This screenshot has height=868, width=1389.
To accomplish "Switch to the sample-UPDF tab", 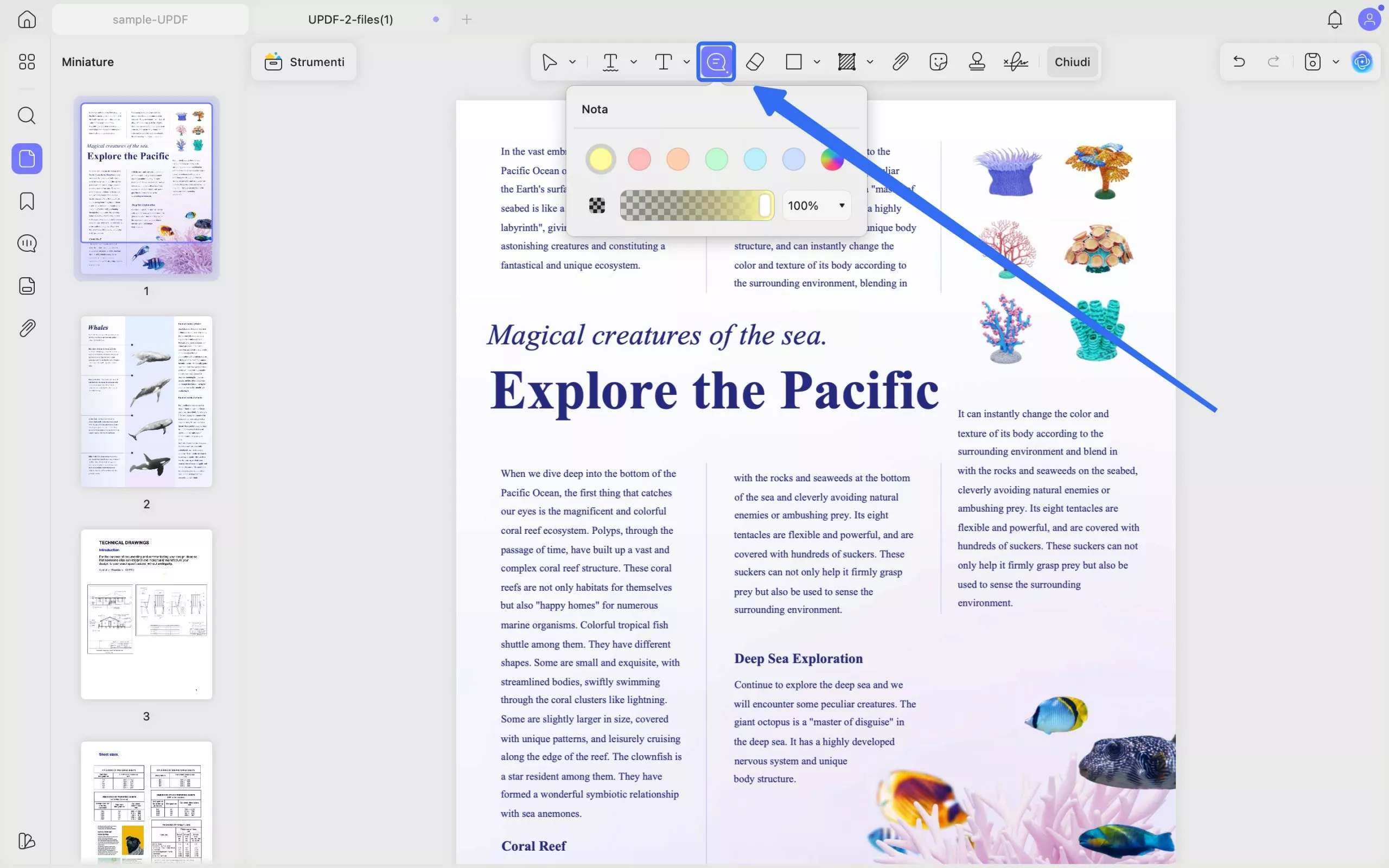I will click(150, 20).
